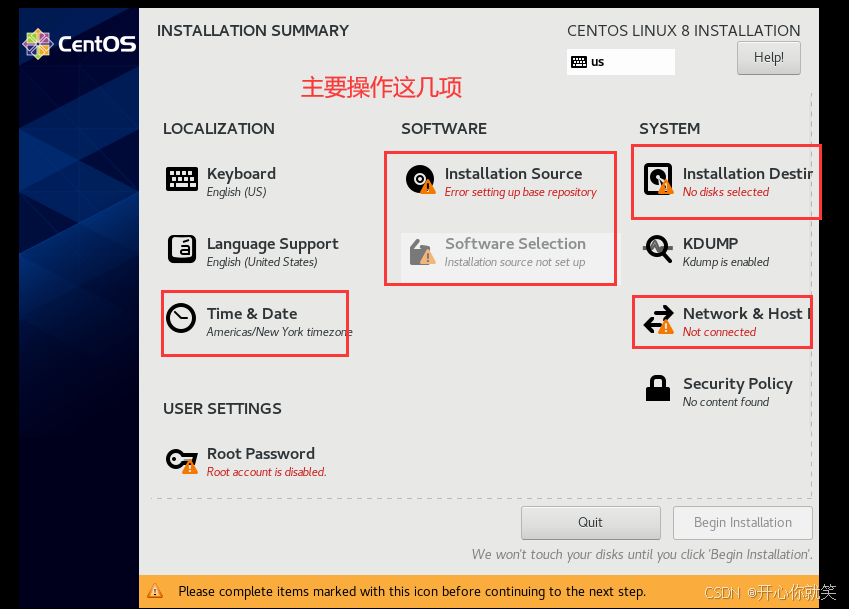Click the CentOS logo in the sidebar
Image resolution: width=849 pixels, height=609 pixels.
click(68, 44)
